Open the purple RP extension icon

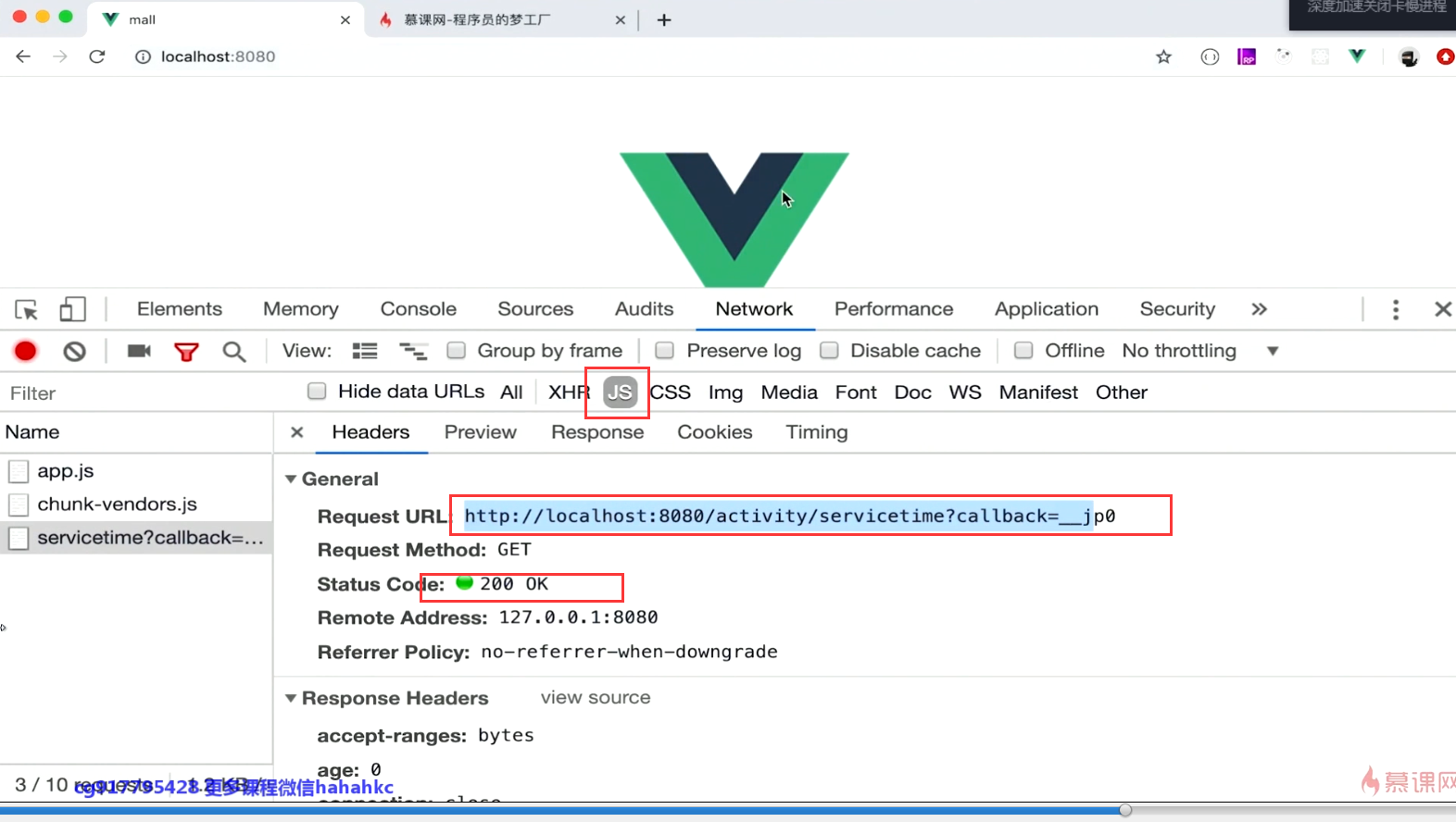(x=1247, y=57)
